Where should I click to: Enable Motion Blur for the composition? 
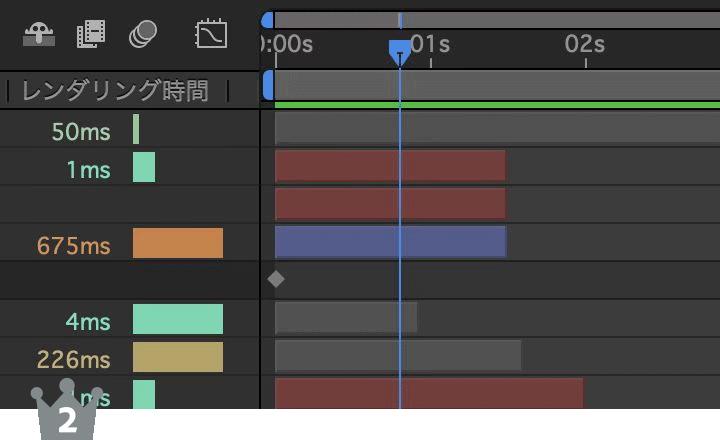143,34
